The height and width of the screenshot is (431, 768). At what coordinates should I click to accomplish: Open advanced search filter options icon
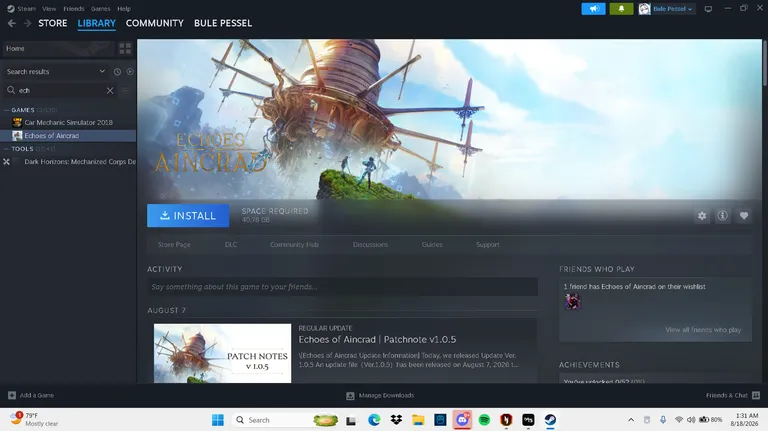click(x=125, y=91)
